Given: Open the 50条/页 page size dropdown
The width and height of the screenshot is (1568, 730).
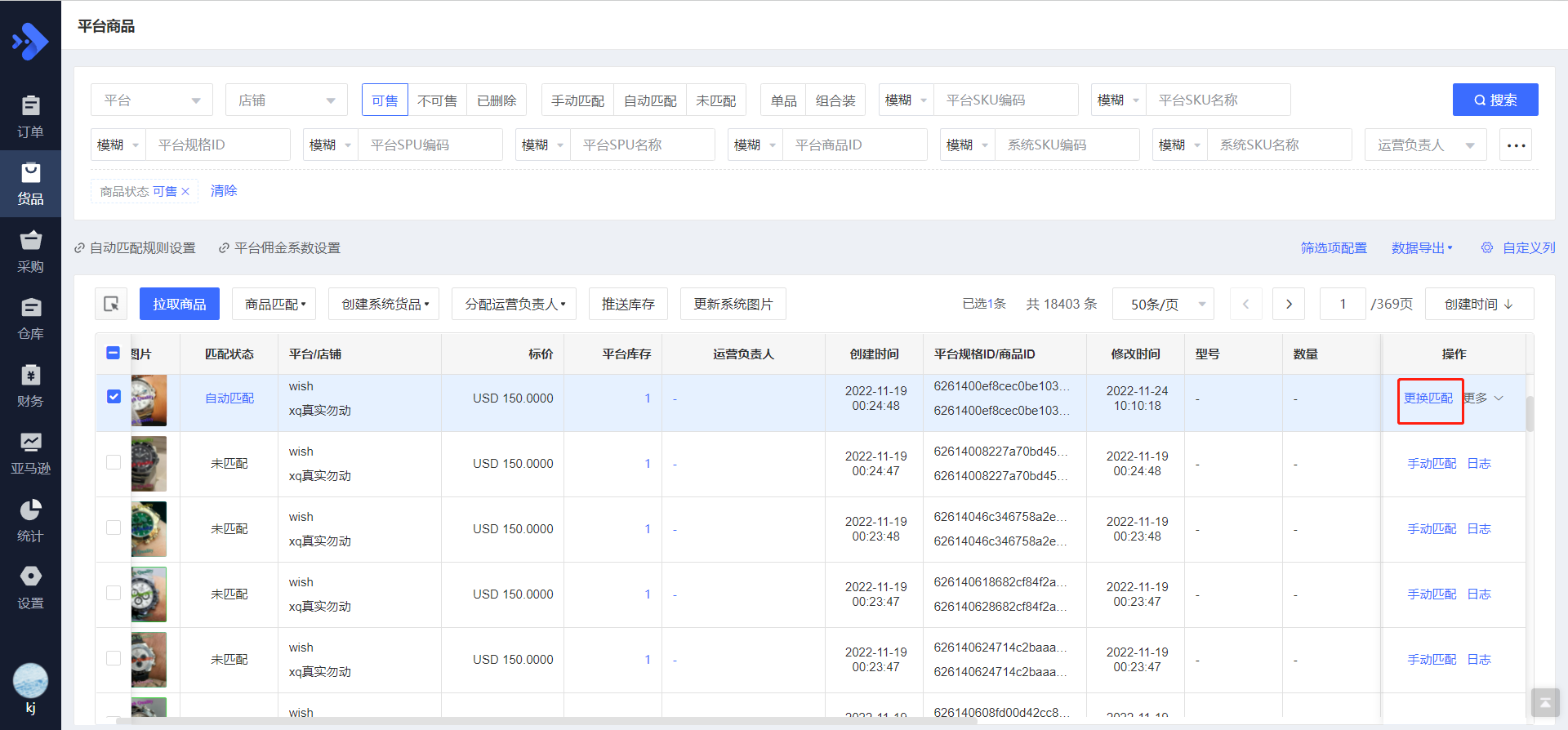Looking at the screenshot, I should click(x=1163, y=304).
